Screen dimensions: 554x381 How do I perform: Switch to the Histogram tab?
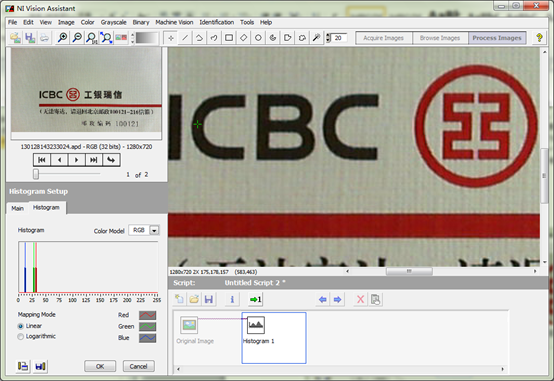click(46, 207)
